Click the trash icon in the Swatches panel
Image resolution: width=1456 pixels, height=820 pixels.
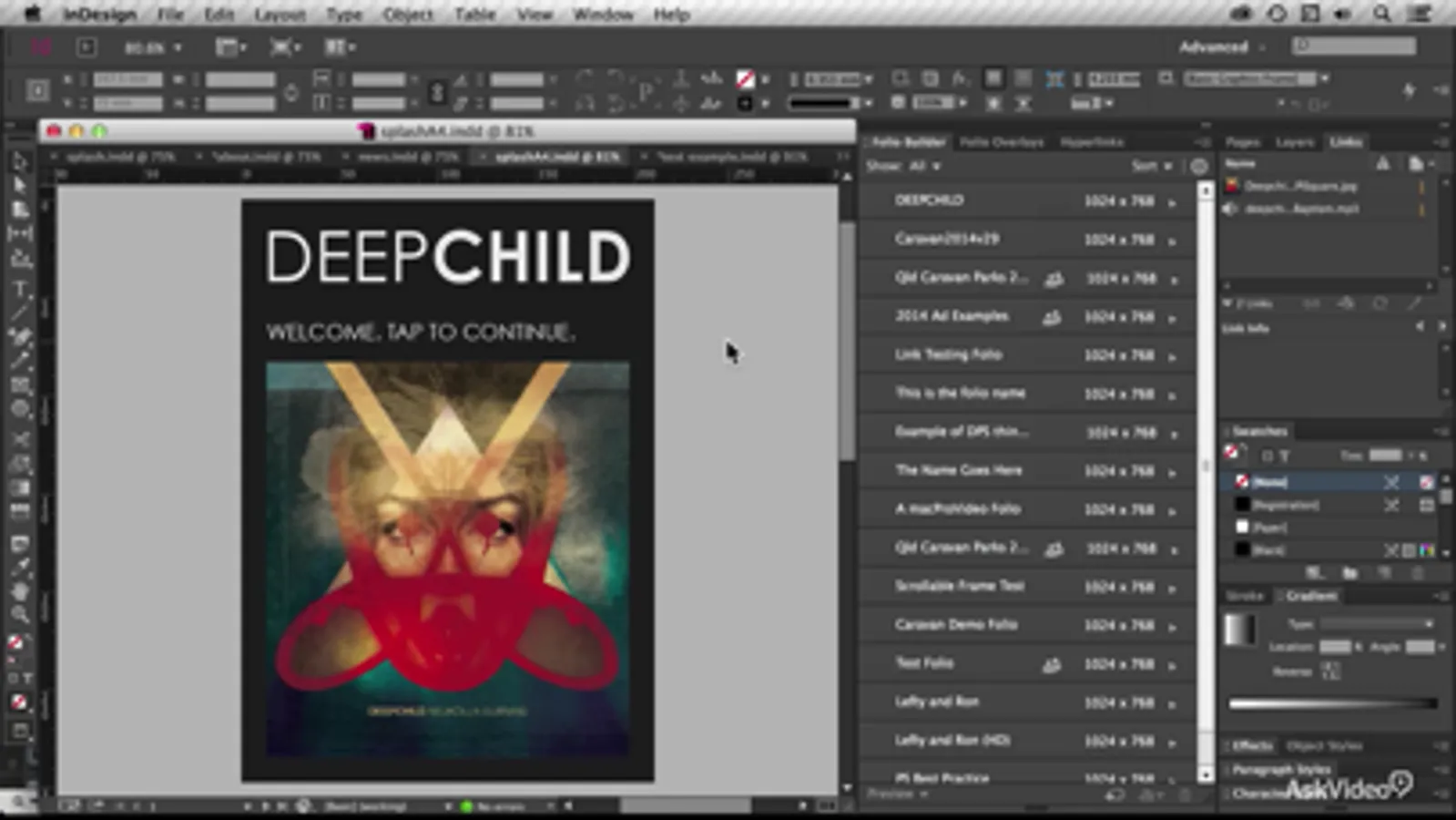pyautogui.click(x=1418, y=573)
